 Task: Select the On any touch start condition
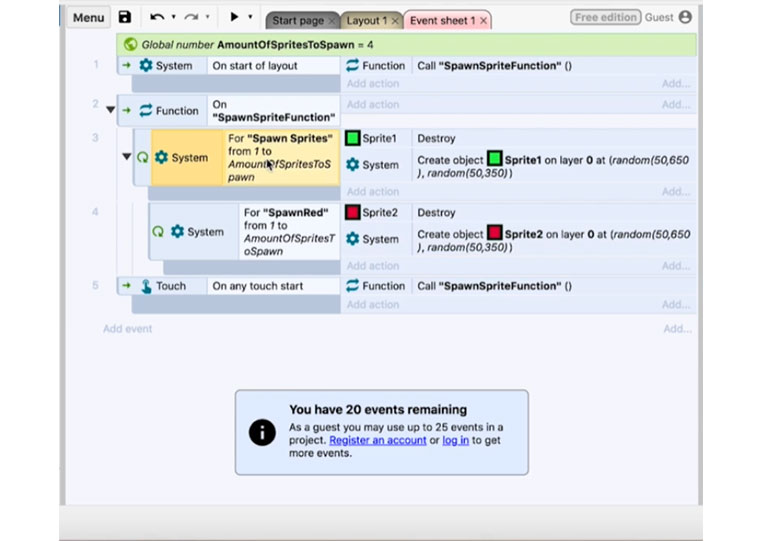point(273,286)
